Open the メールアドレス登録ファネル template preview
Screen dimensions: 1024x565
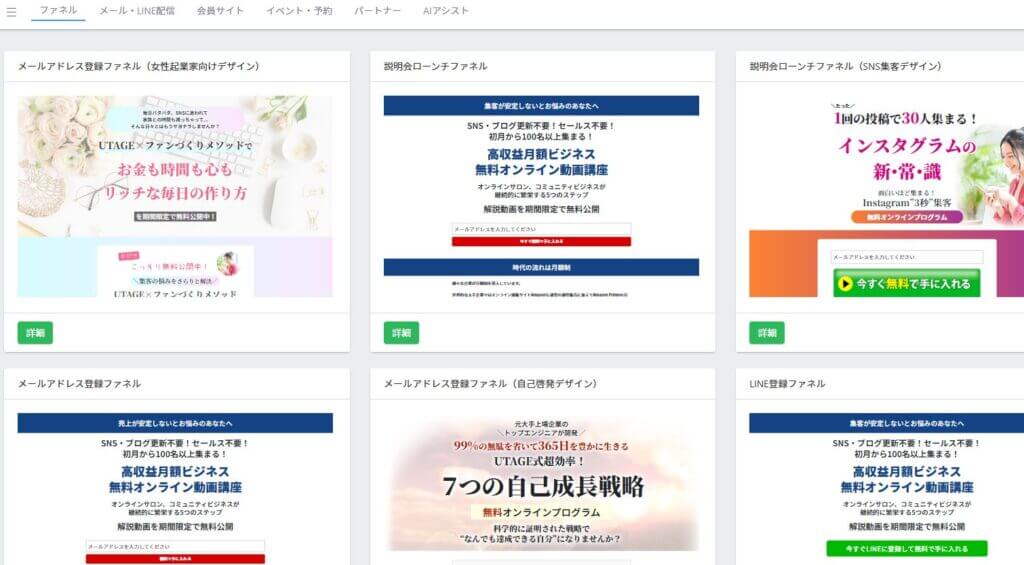click(x=175, y=489)
